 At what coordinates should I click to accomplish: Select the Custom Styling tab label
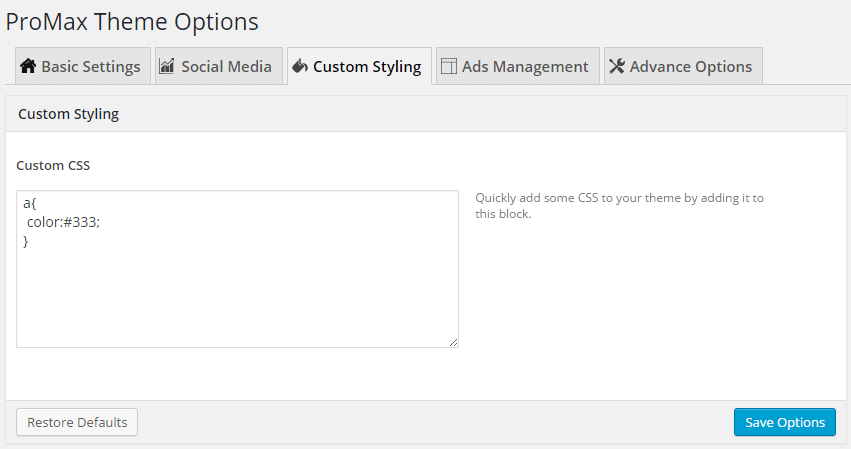tap(367, 67)
